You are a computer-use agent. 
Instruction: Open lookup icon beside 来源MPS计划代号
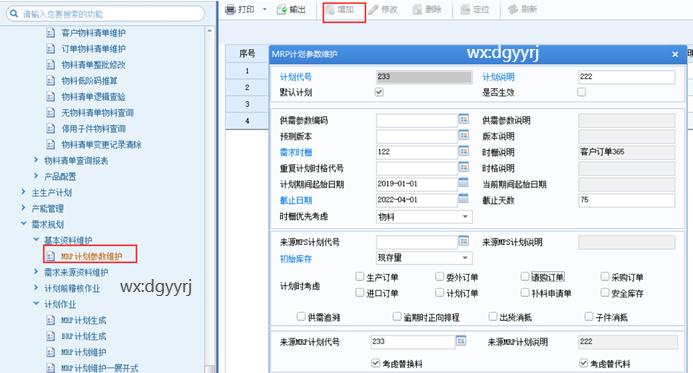(x=463, y=241)
